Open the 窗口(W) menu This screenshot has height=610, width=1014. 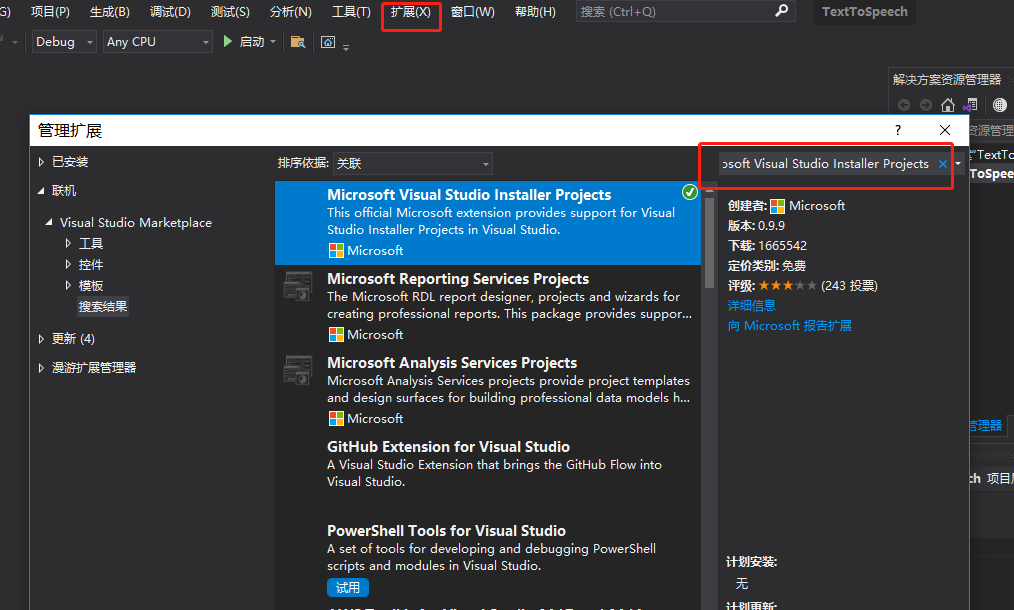pyautogui.click(x=473, y=12)
